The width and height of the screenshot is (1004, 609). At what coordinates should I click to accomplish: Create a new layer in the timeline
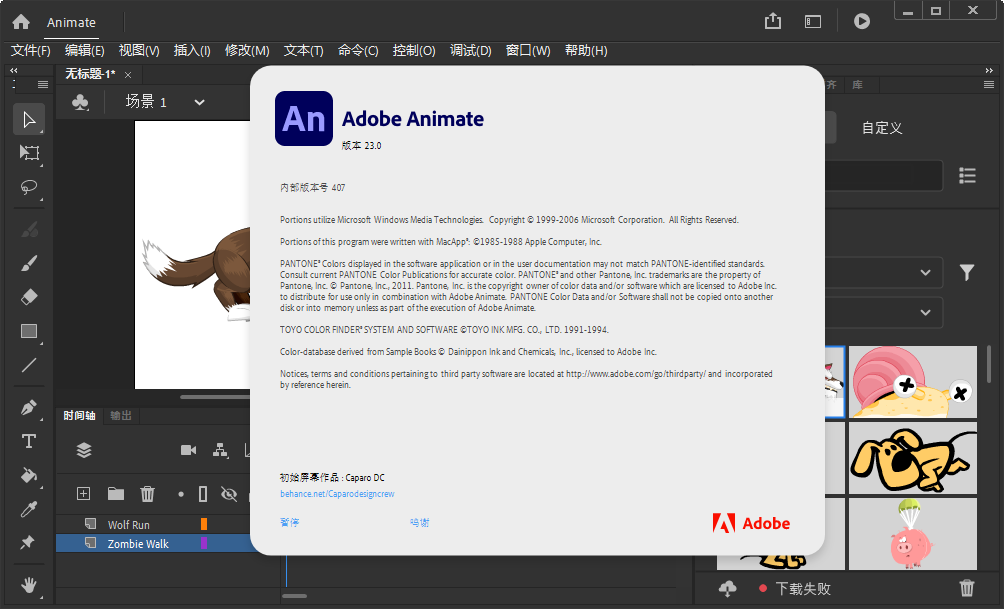(x=84, y=493)
